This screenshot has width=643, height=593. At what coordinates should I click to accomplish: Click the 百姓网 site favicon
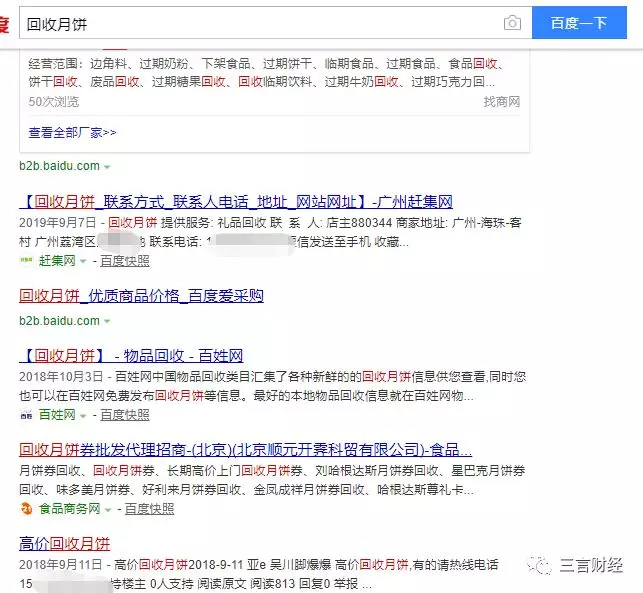point(26,415)
